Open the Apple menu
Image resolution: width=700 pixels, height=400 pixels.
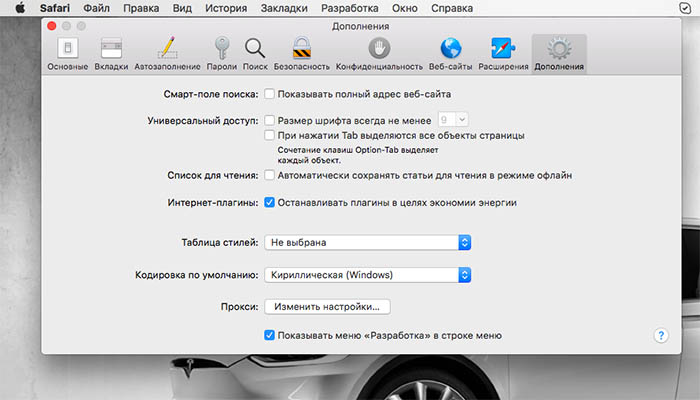coord(20,8)
